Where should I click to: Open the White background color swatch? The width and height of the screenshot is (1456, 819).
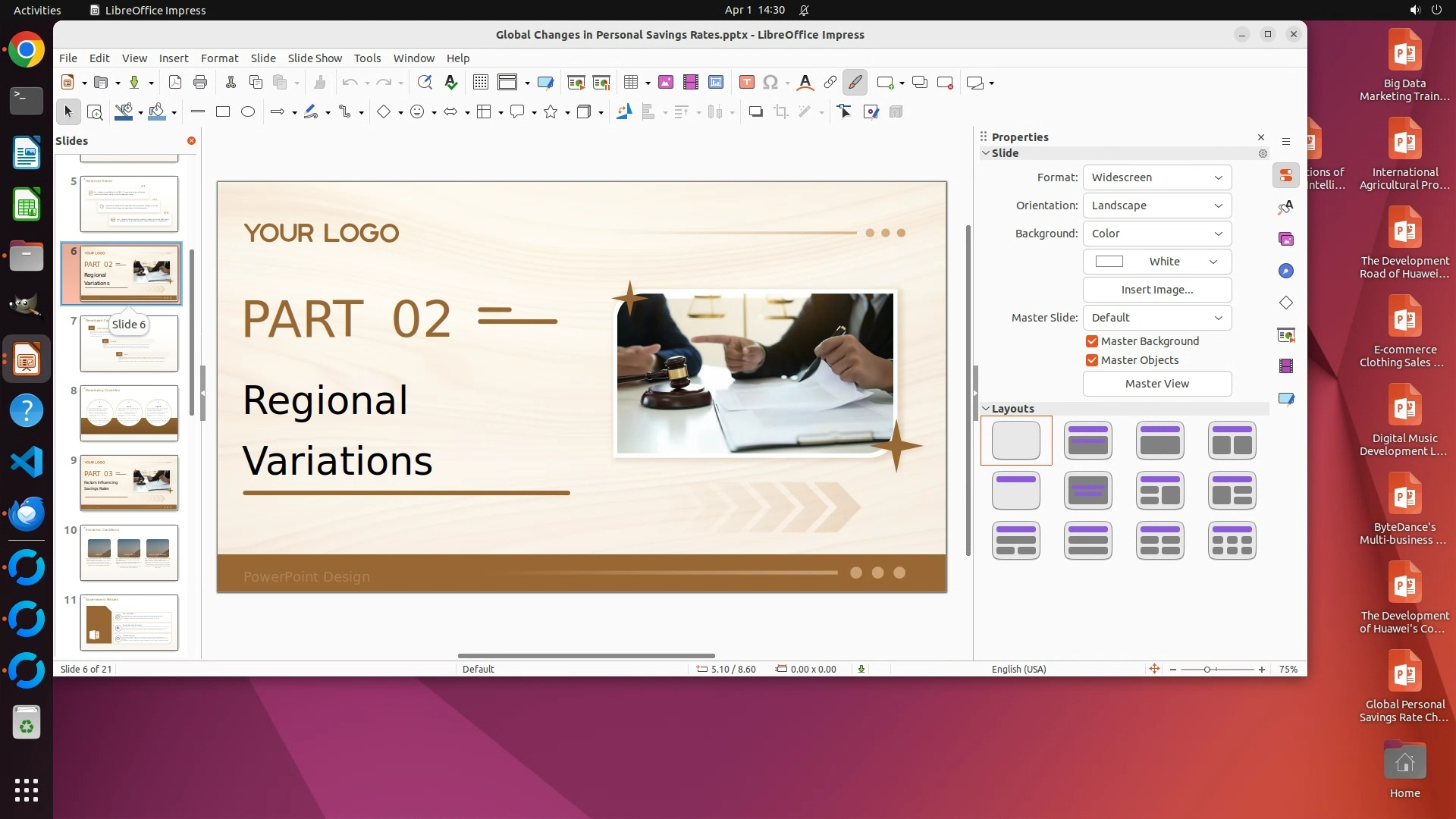click(x=1156, y=262)
